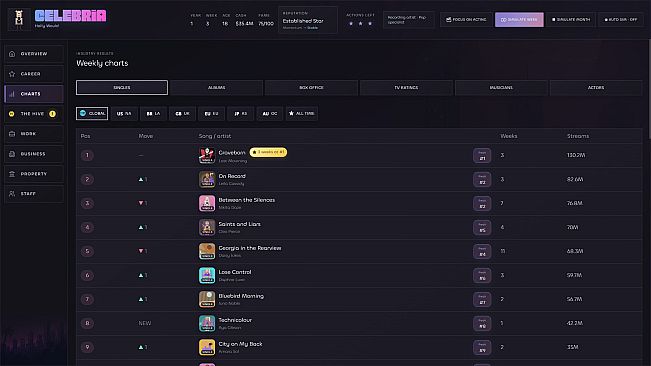This screenshot has width=651, height=366.
Task: Click the NEW marker in Technicolour row
Action: point(145,323)
